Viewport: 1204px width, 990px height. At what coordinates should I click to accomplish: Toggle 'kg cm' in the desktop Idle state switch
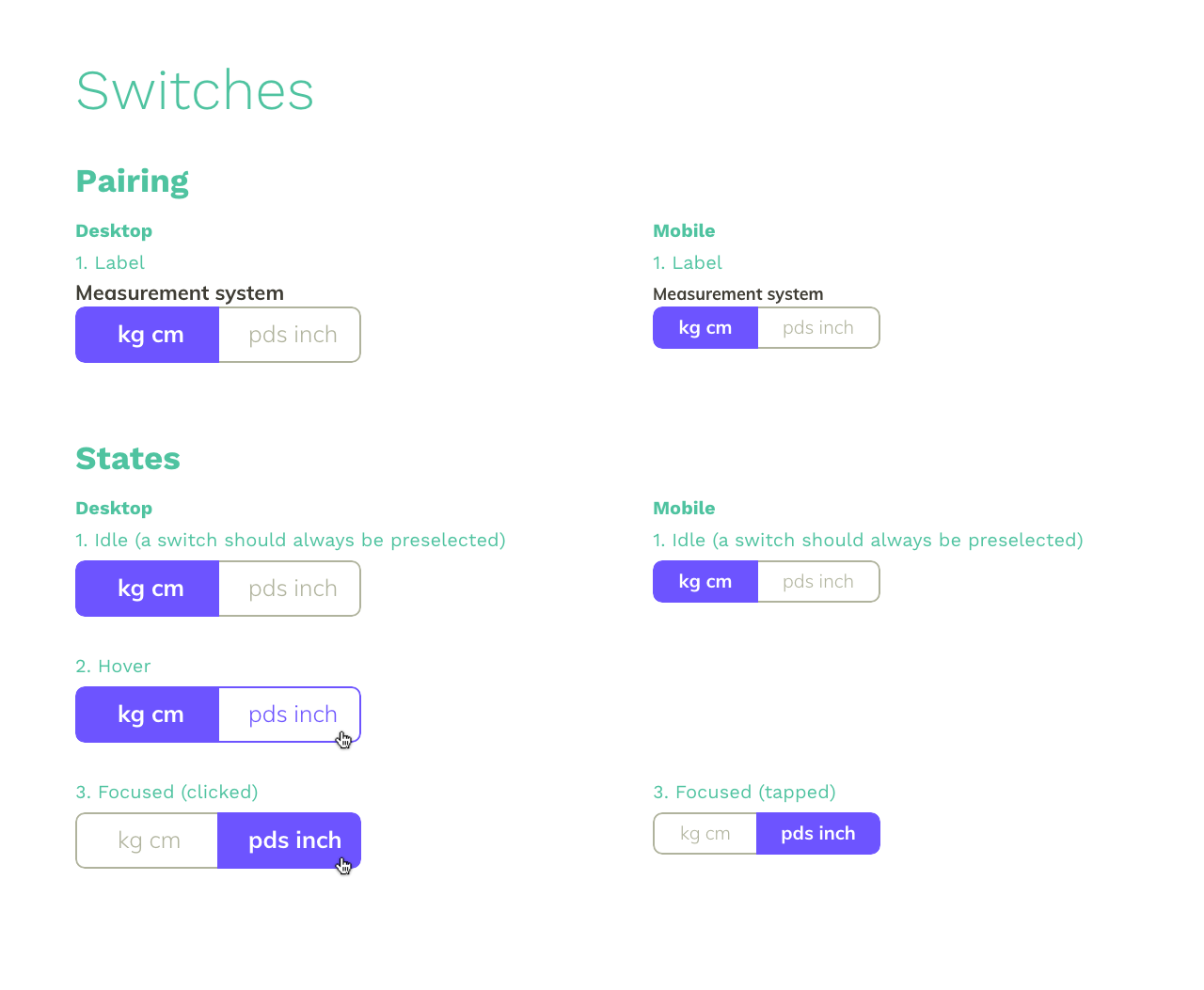point(149,589)
